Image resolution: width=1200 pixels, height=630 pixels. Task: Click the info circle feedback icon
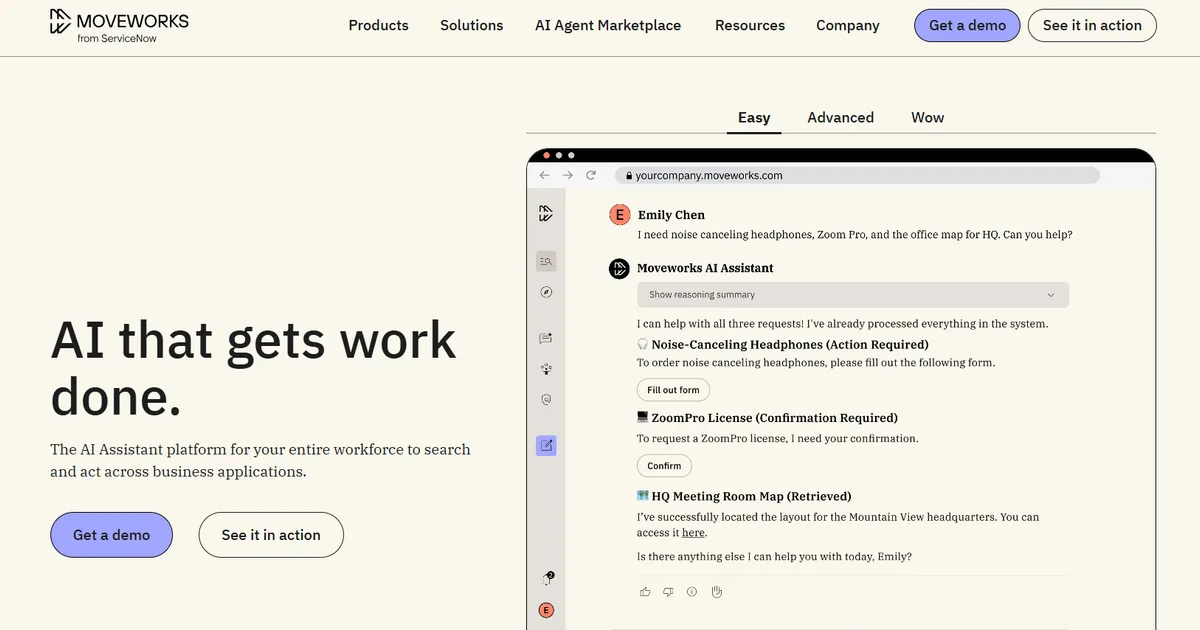pyautogui.click(x=692, y=591)
